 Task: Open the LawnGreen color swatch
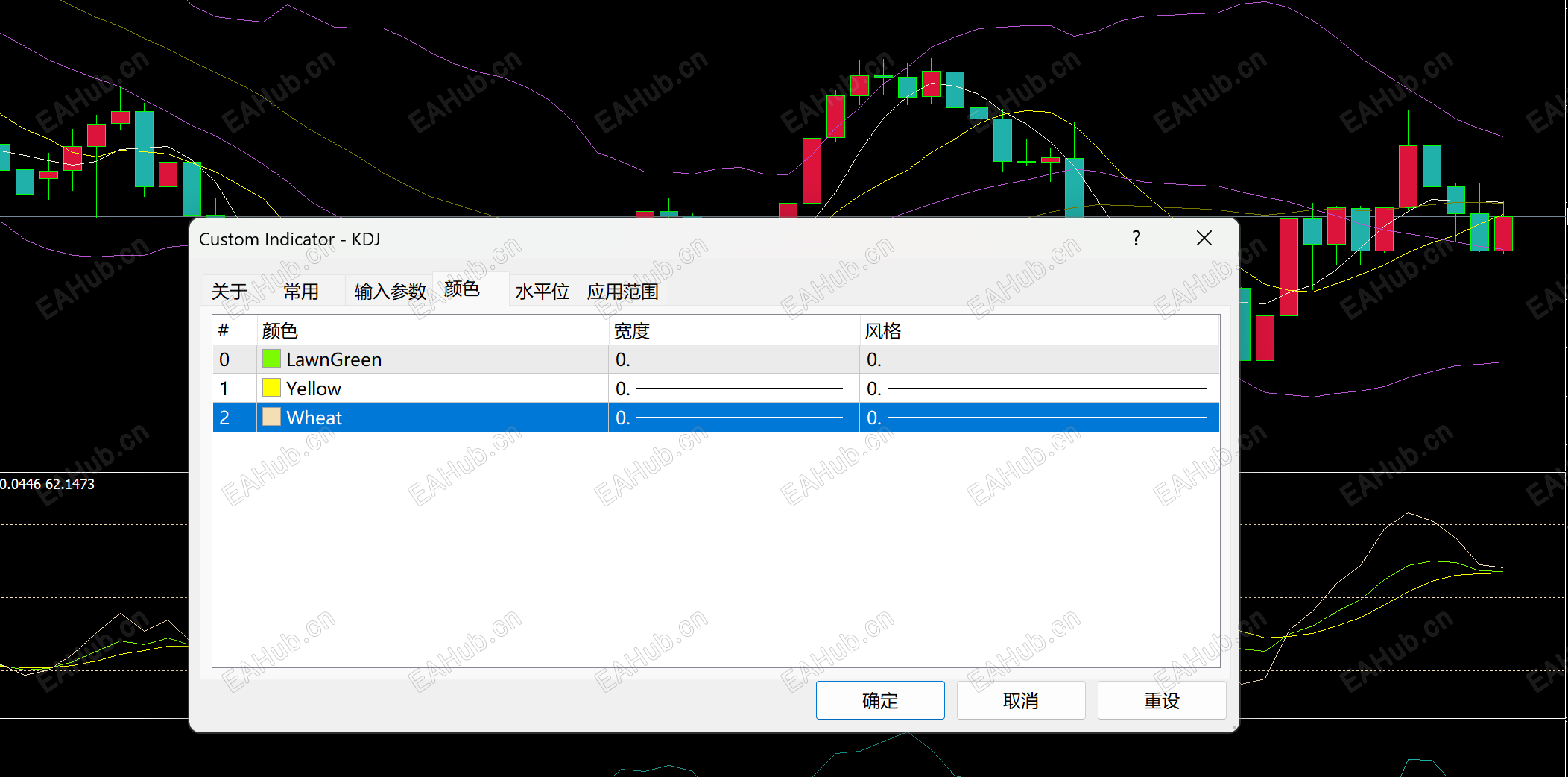271,359
